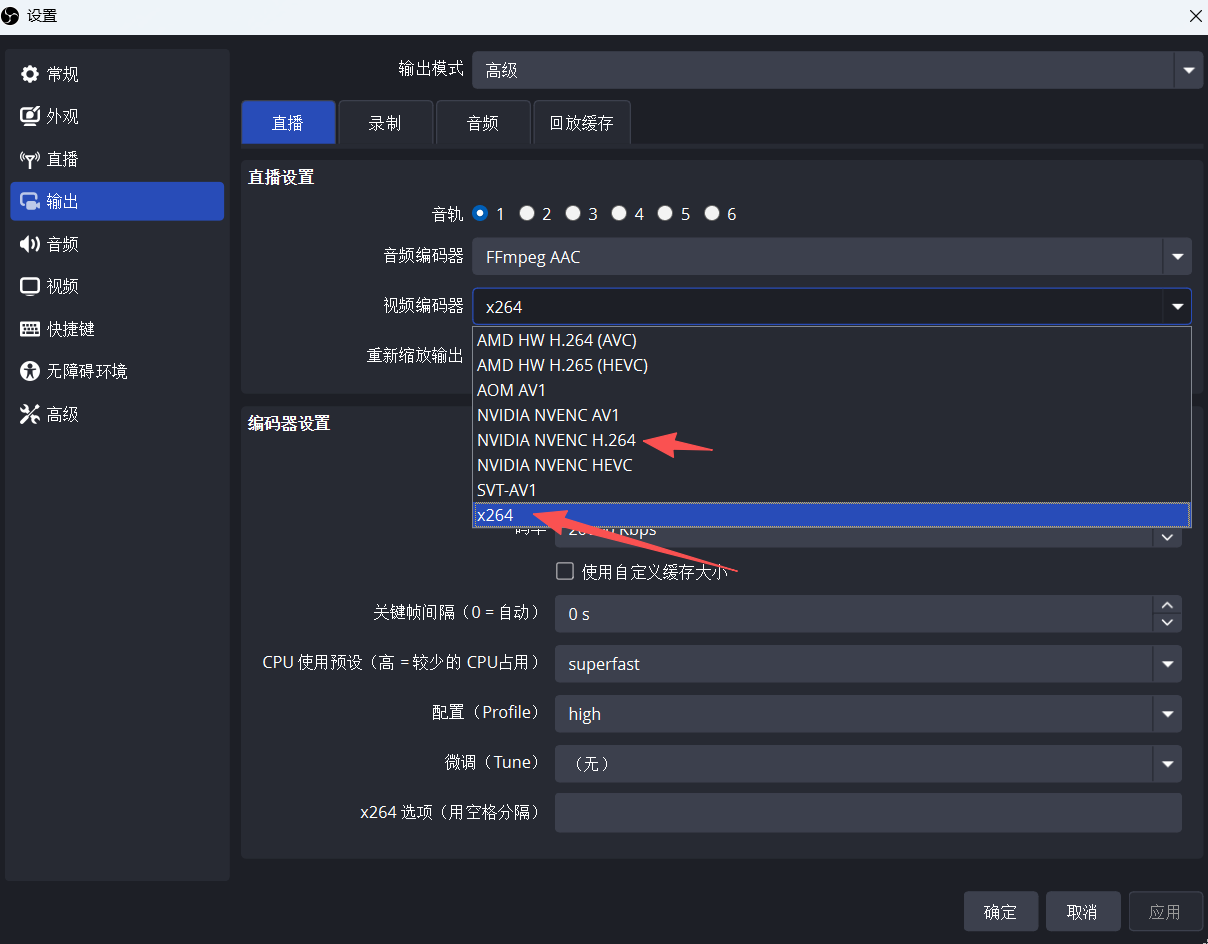The image size is (1208, 944).
Task: Click the 音频 (Audio) speaker icon in sidebar
Action: click(x=29, y=244)
